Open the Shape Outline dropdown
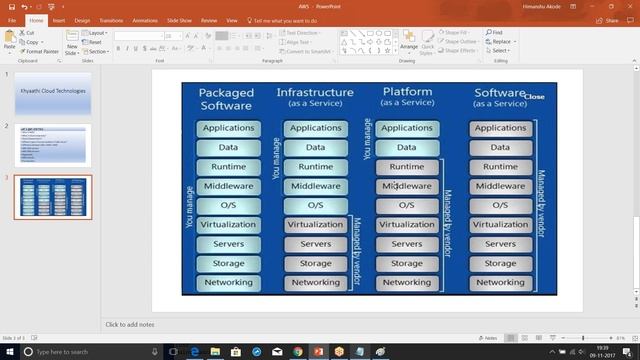The width and height of the screenshot is (640, 360). click(458, 41)
